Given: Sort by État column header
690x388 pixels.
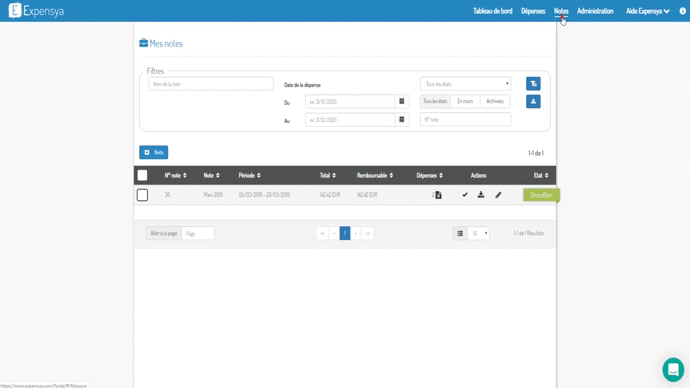Looking at the screenshot, I should coord(541,176).
